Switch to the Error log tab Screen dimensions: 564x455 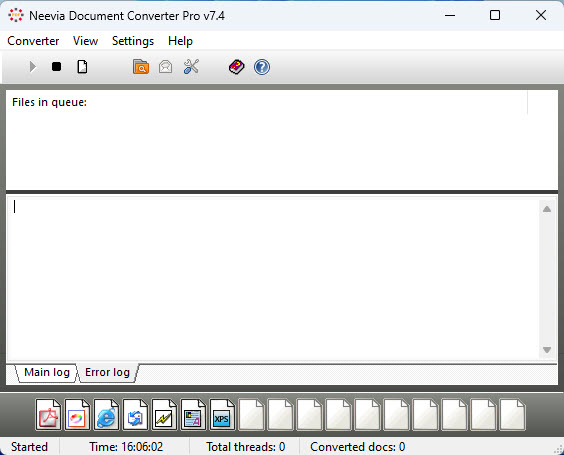tap(107, 372)
